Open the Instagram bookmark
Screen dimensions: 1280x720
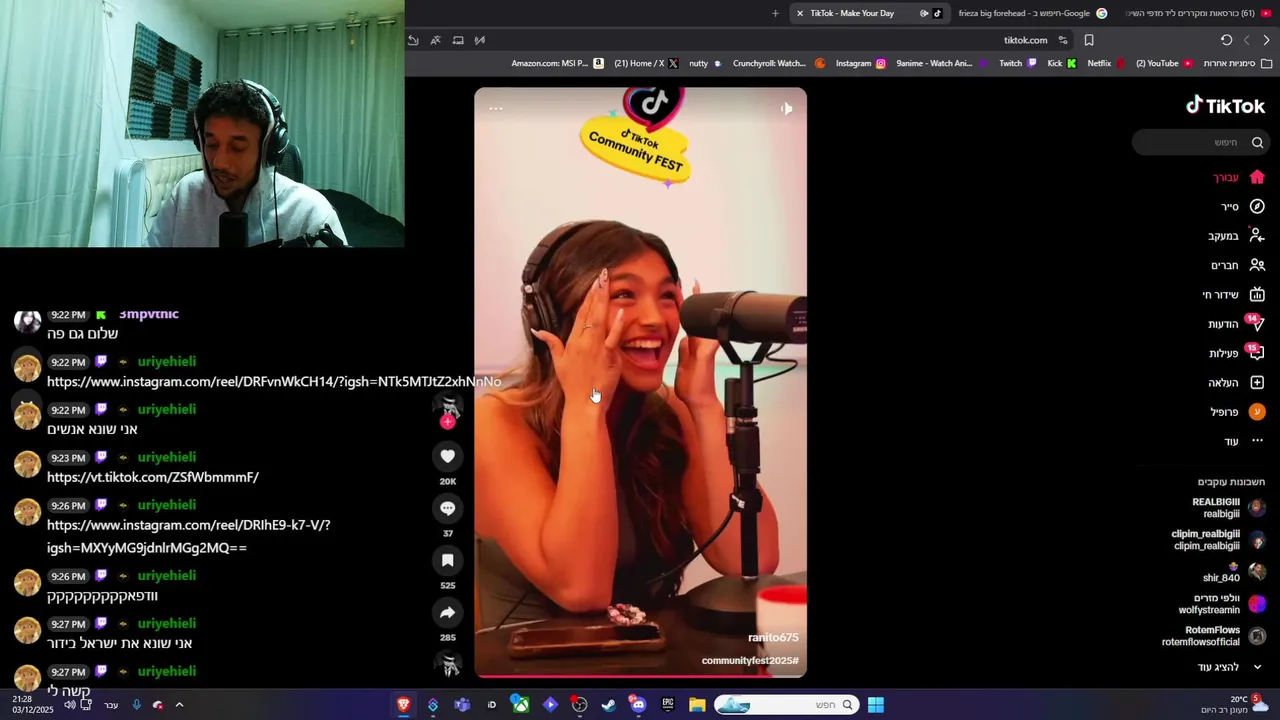[x=860, y=63]
